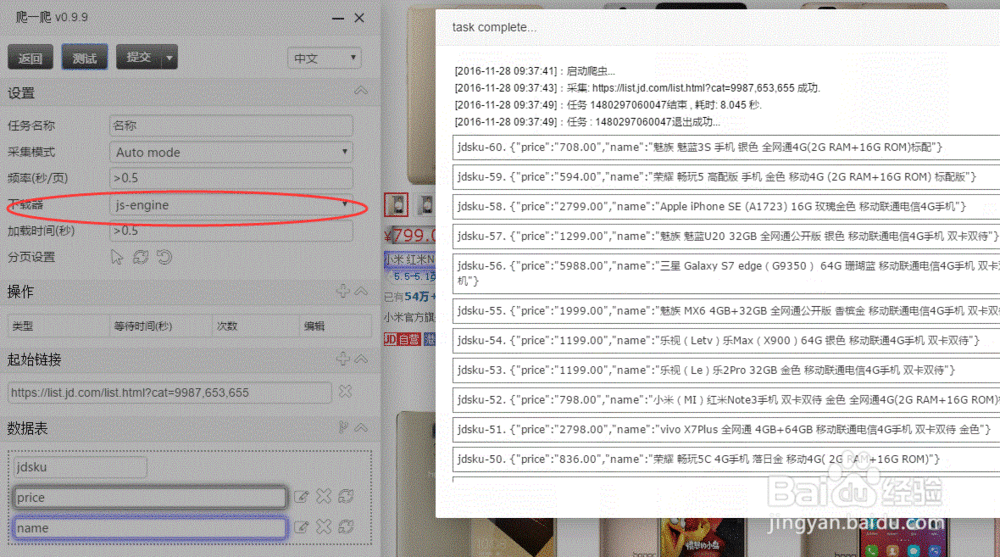The height and width of the screenshot is (557, 1000).
Task: Click the 加载时间(秒) input field
Action: click(231, 230)
